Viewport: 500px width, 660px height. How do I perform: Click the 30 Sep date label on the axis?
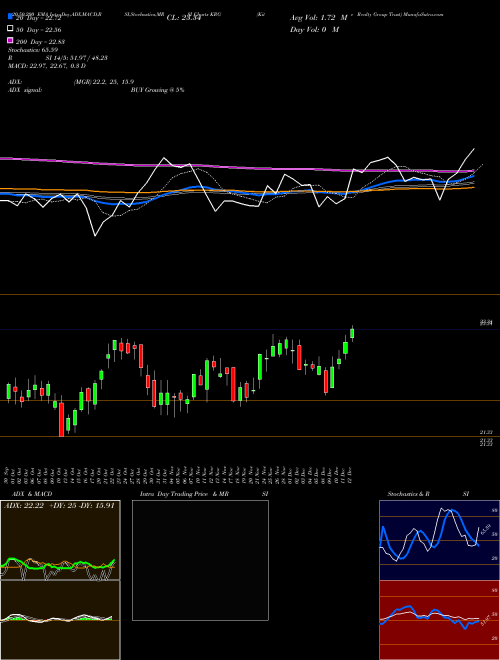pos(8,474)
